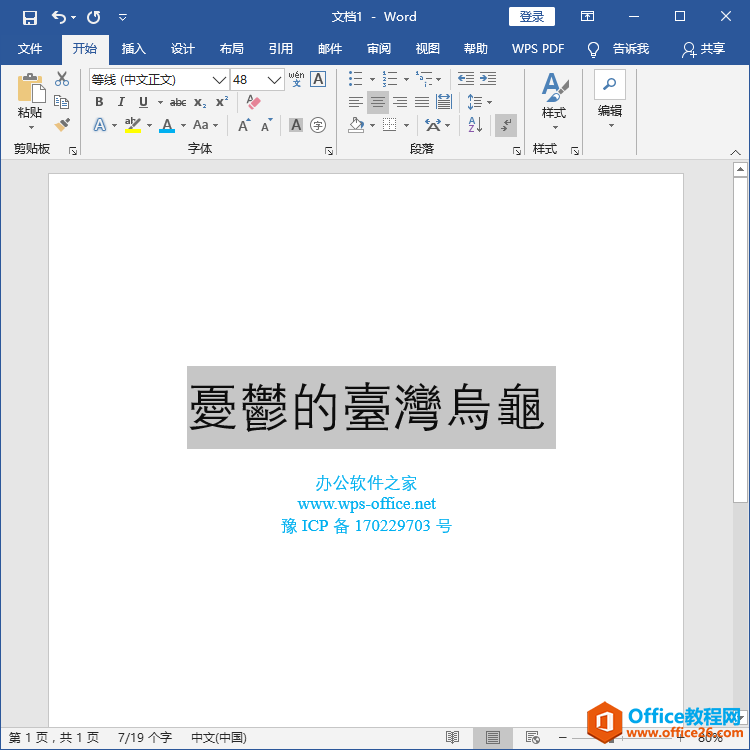Open Customize Quick Access Toolbar dropdown
Screen dimensions: 750x750
click(x=122, y=18)
